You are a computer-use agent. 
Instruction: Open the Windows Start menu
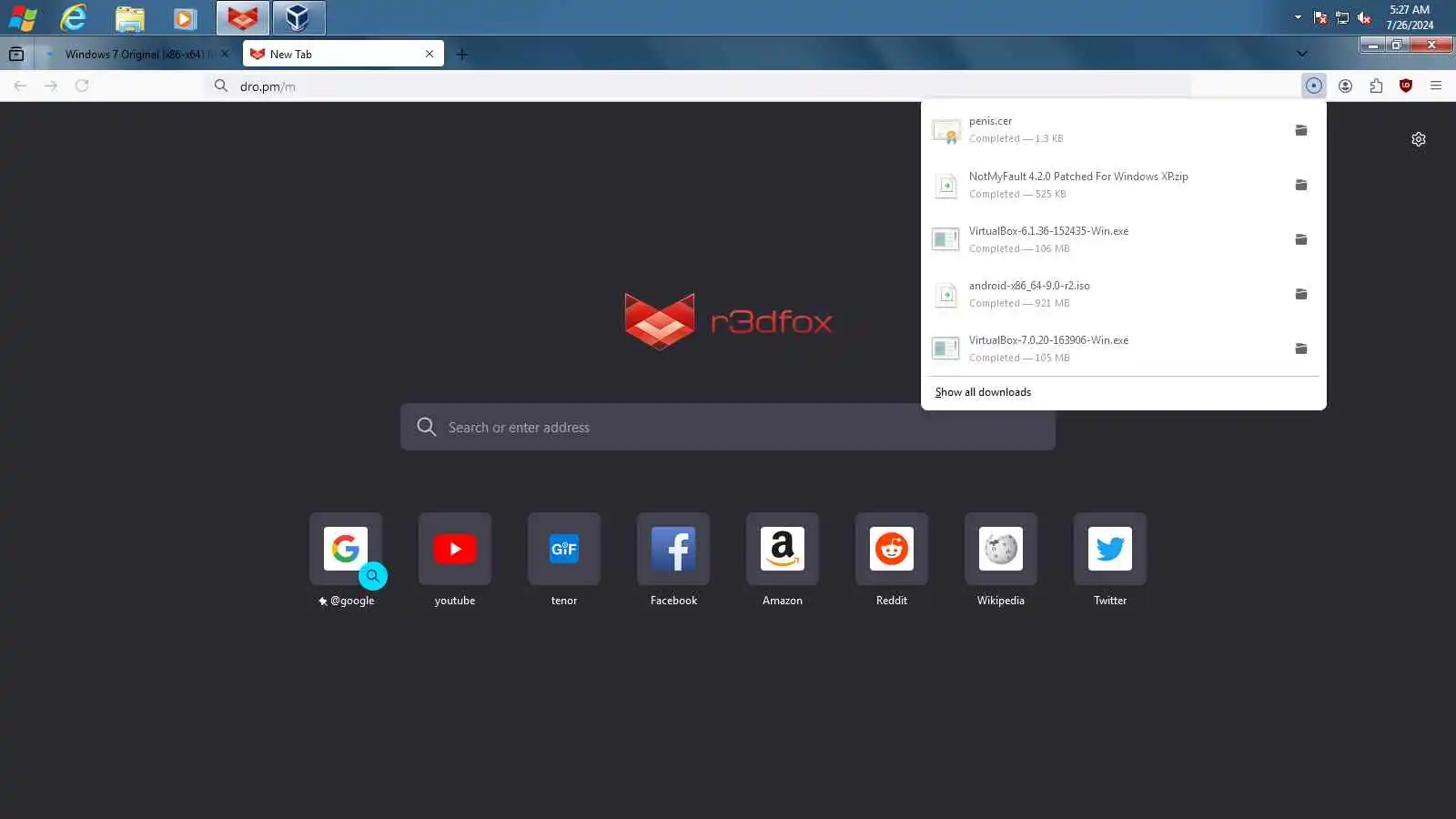22,17
